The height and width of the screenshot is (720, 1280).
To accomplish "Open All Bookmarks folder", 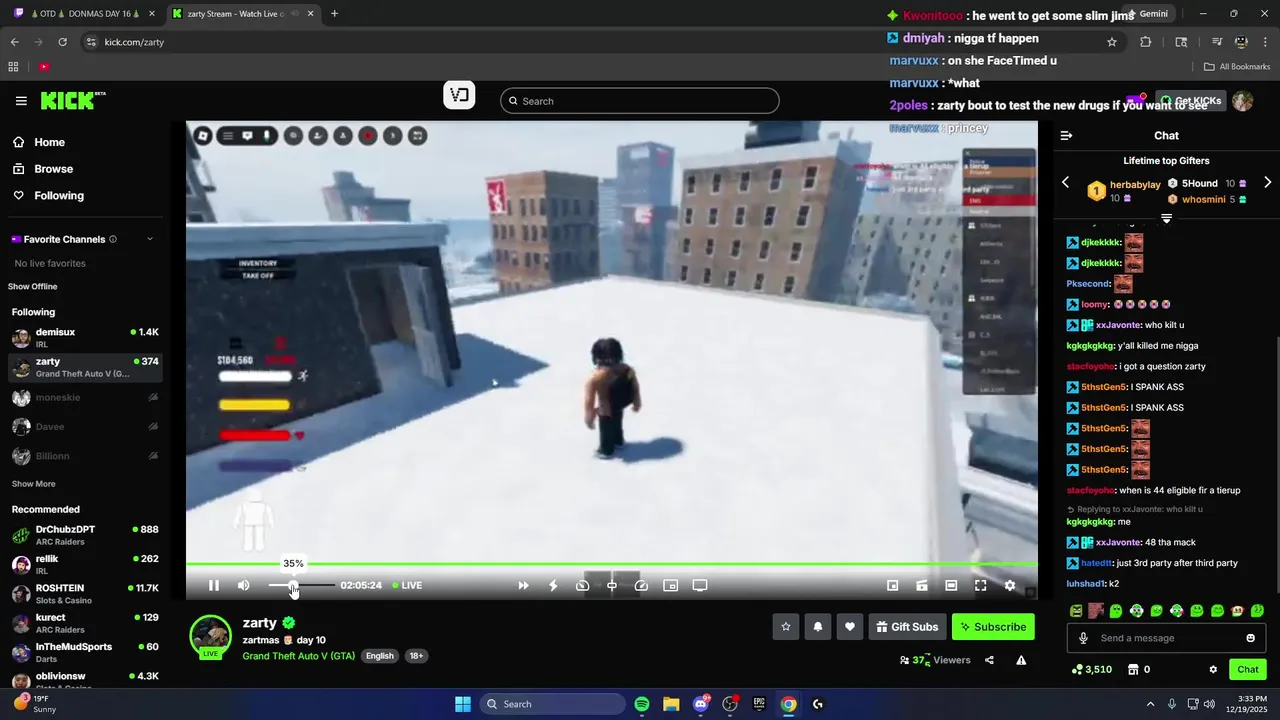I will (1237, 67).
